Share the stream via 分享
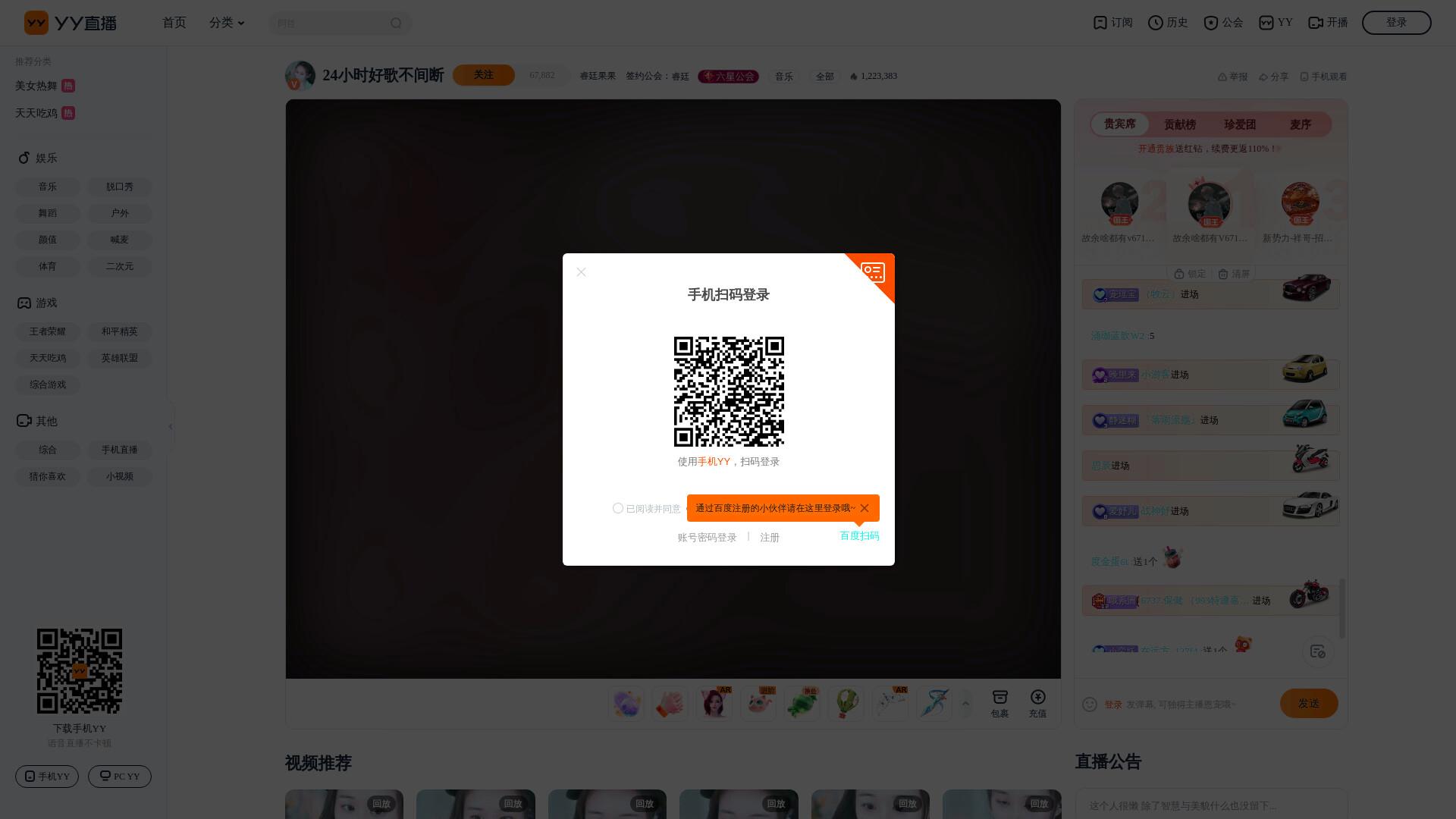This screenshot has height=819, width=1456. [x=1274, y=77]
